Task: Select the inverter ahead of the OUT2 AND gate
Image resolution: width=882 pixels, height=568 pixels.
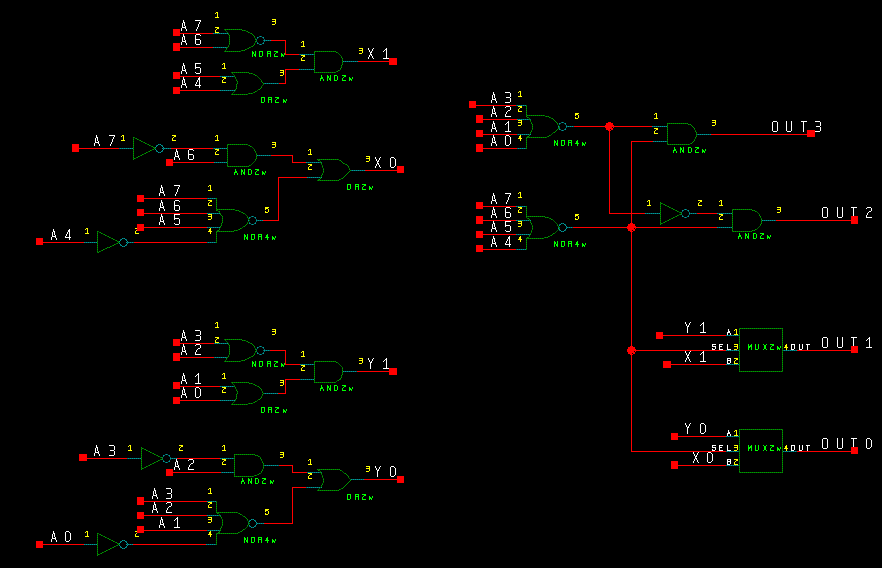Action: click(x=674, y=214)
